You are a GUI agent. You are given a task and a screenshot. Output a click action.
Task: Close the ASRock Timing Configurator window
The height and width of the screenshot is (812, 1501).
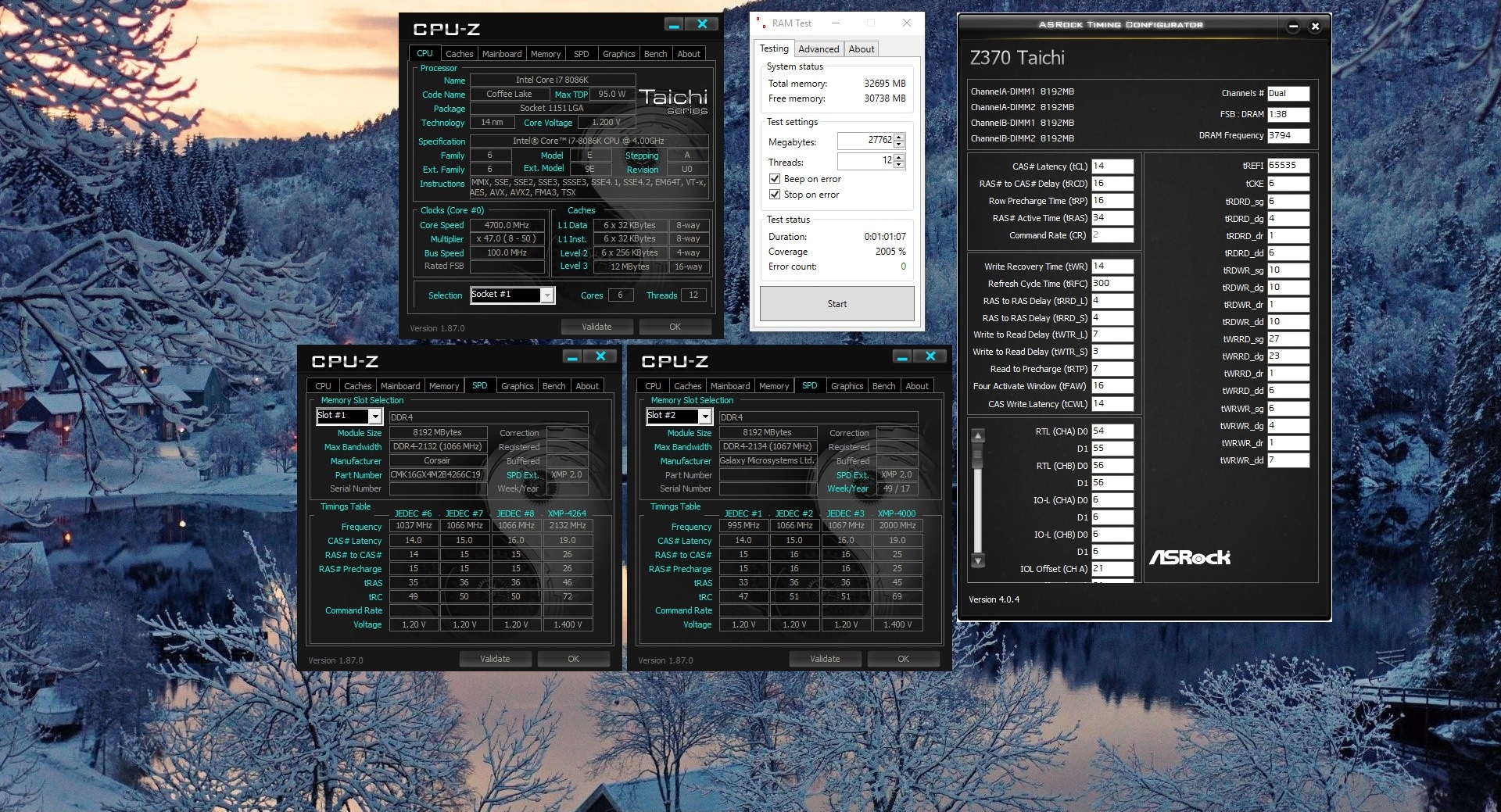[1315, 27]
